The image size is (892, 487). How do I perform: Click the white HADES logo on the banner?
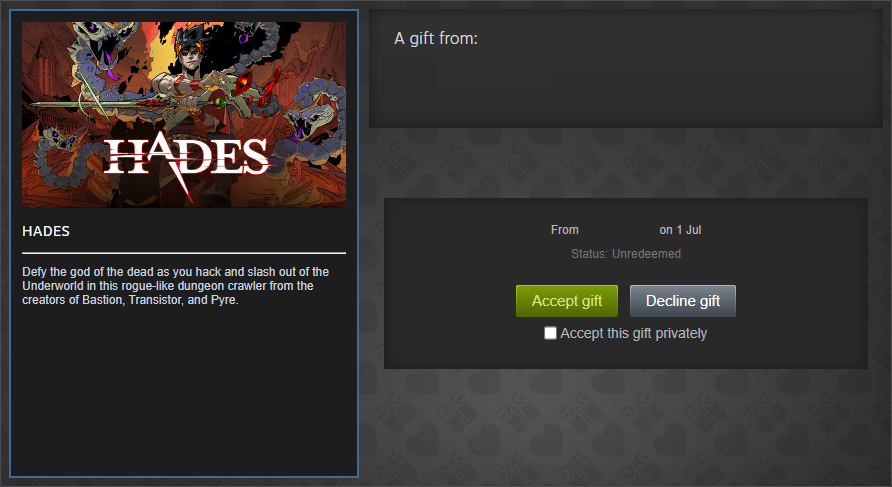185,158
